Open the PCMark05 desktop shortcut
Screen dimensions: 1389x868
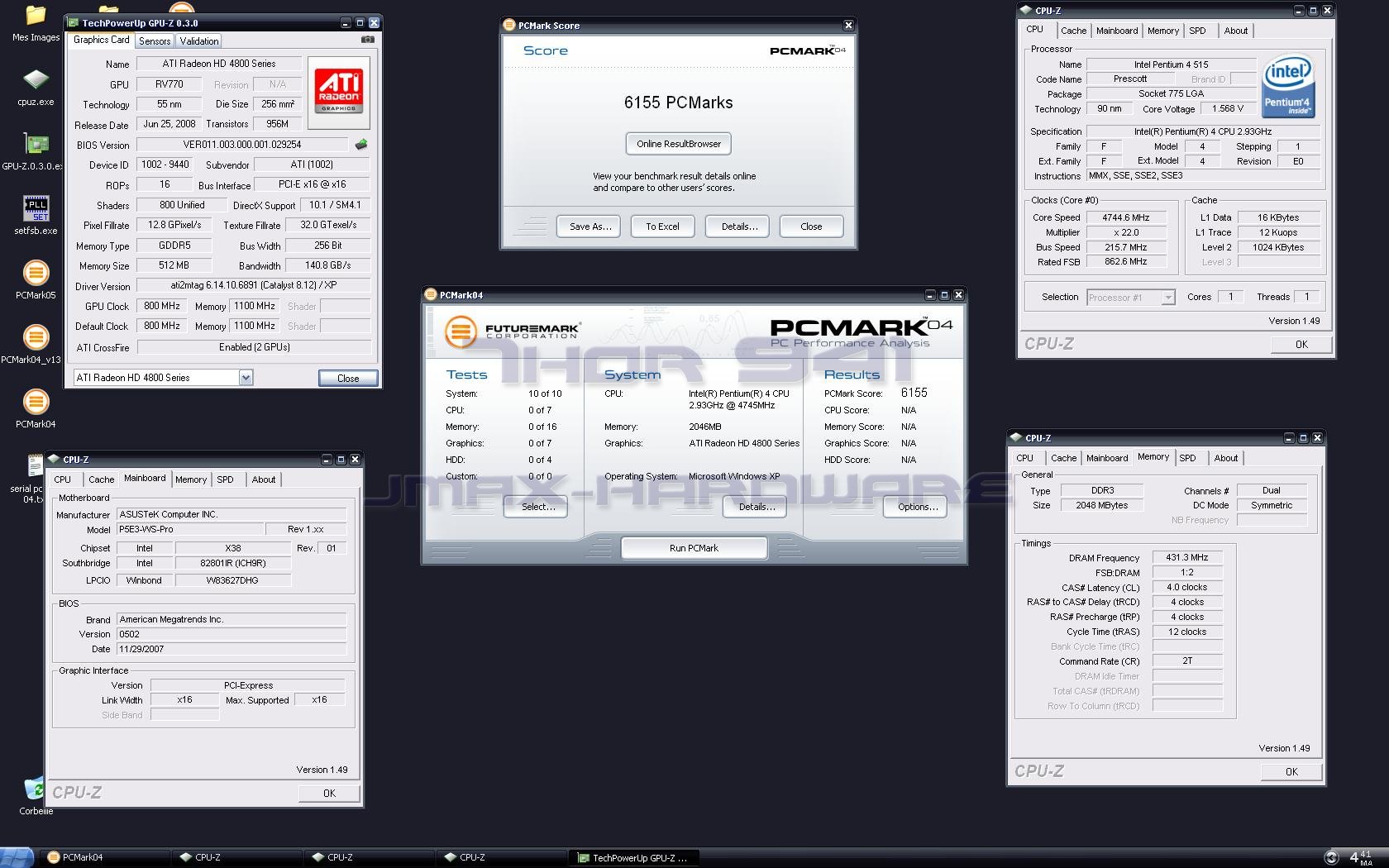(36, 273)
